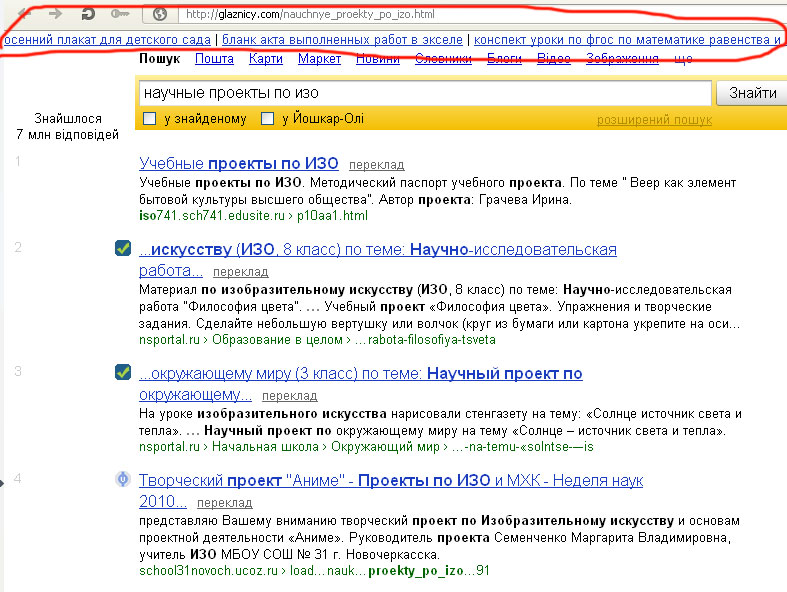Open the Карти tab
This screenshot has width=787, height=592.
266,59
